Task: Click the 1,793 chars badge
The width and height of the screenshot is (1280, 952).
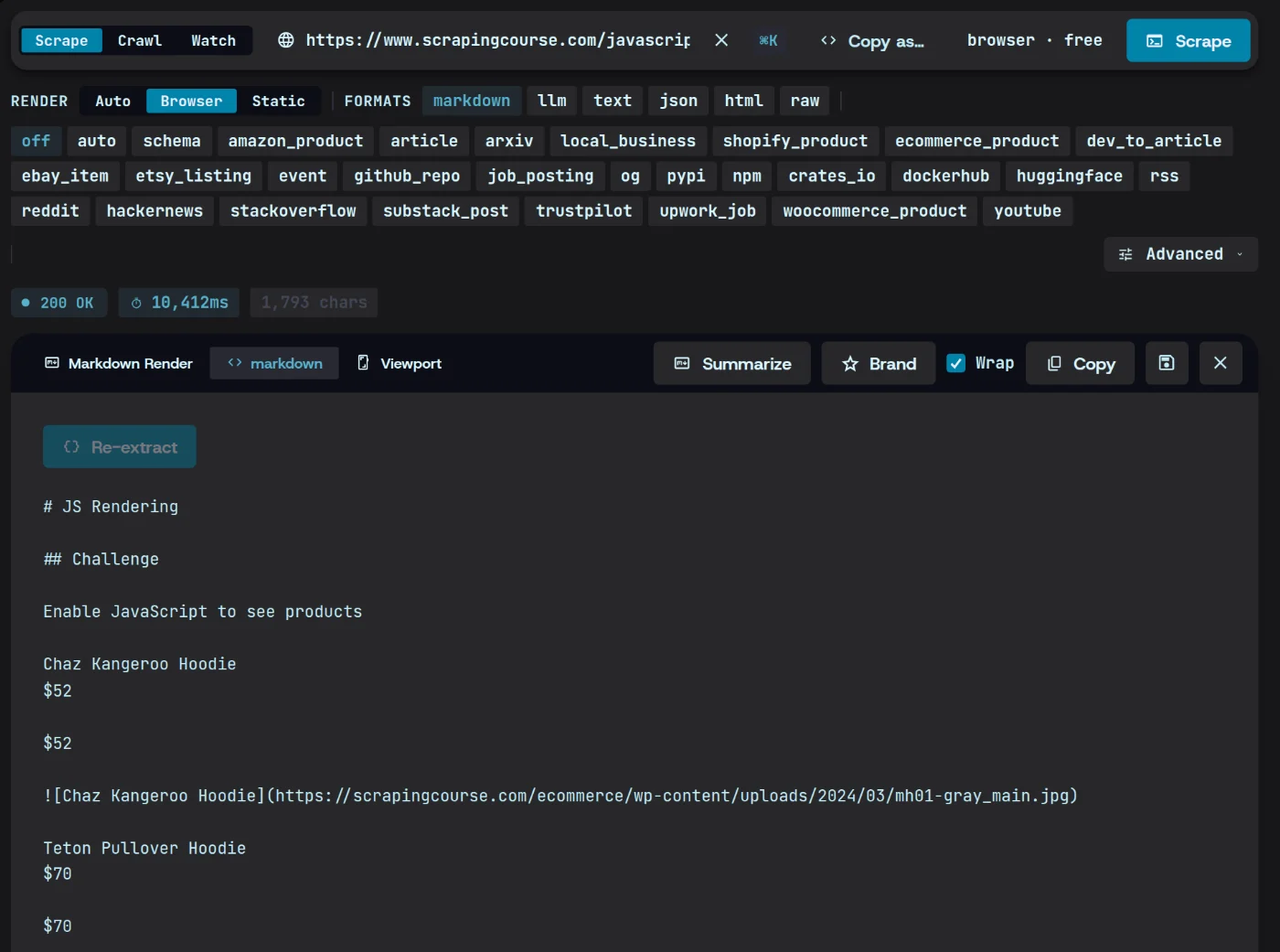Action: click(x=314, y=303)
